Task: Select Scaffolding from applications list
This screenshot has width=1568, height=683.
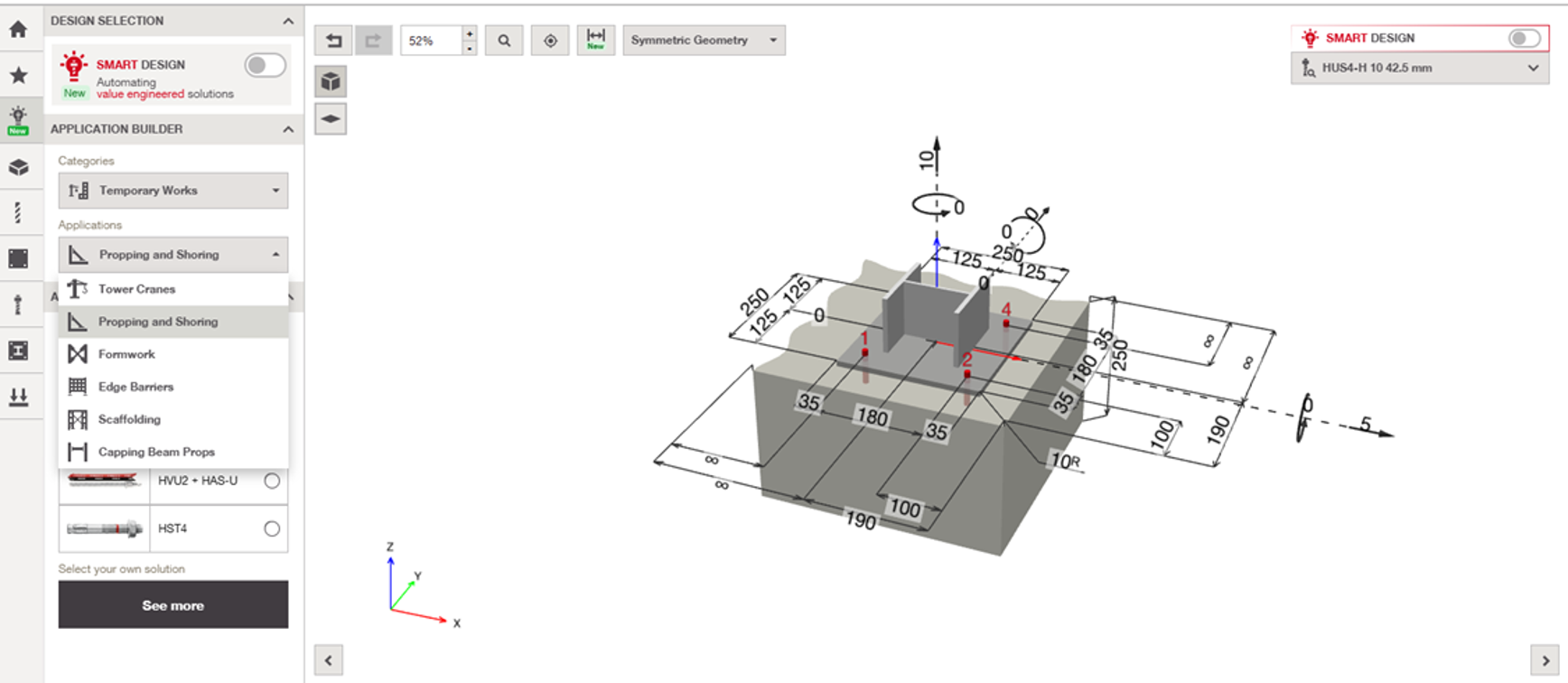Action: (x=173, y=419)
